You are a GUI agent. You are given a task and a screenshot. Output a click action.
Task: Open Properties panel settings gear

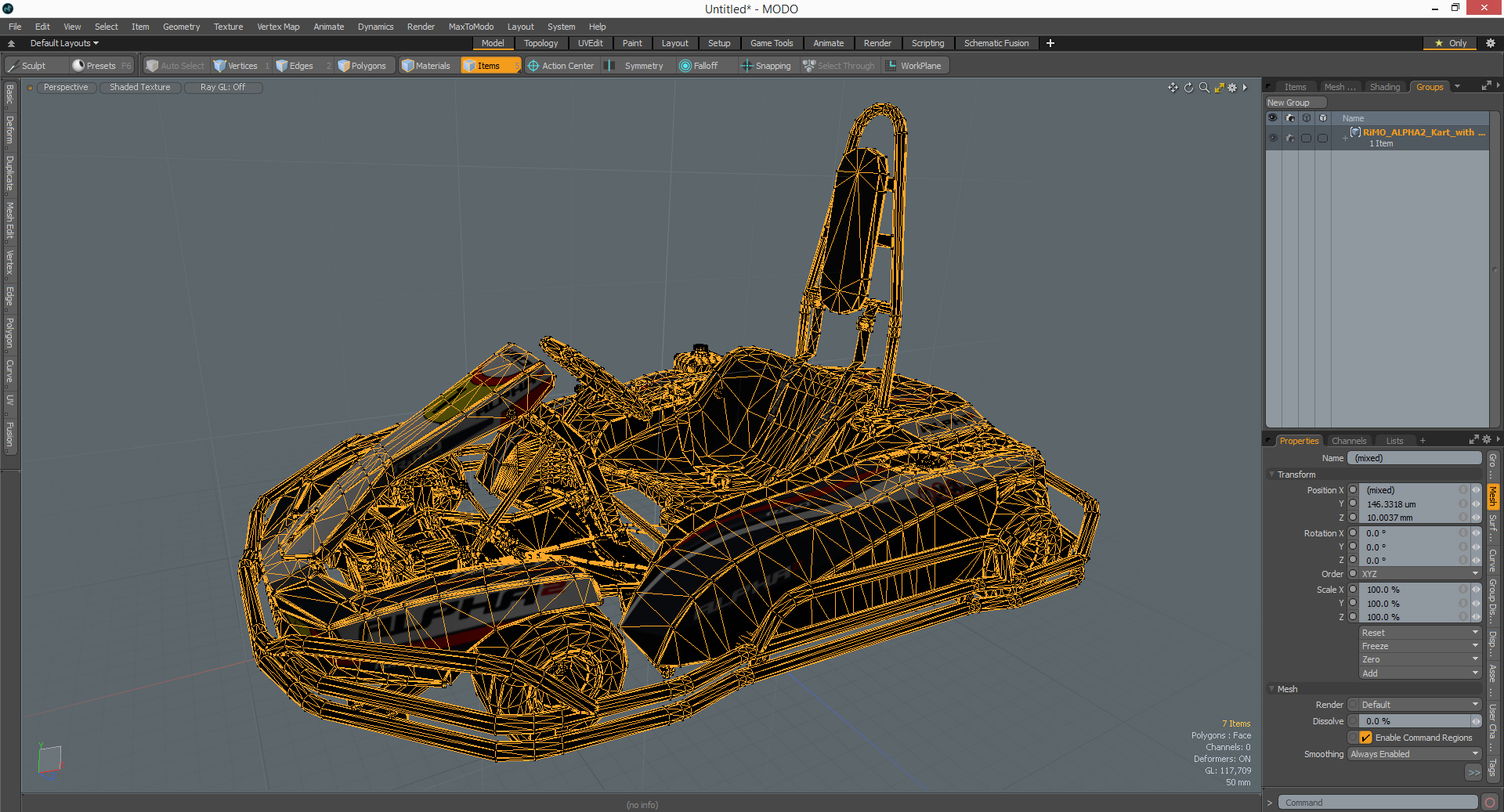[x=1487, y=440]
